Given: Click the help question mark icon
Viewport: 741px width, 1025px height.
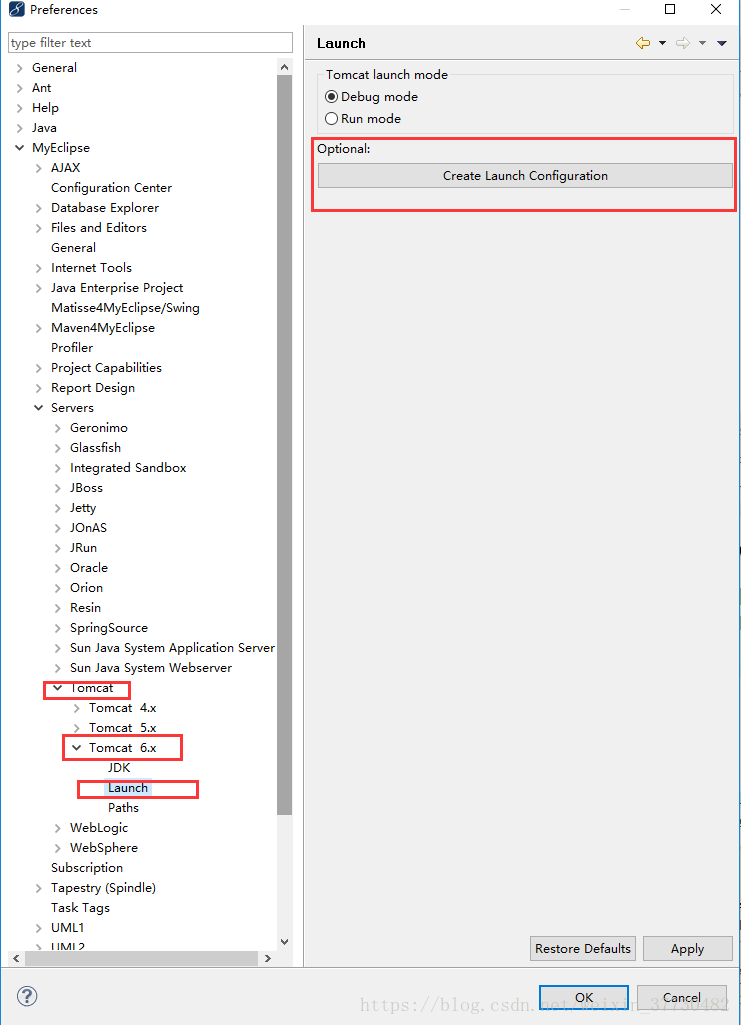Looking at the screenshot, I should click(x=27, y=996).
